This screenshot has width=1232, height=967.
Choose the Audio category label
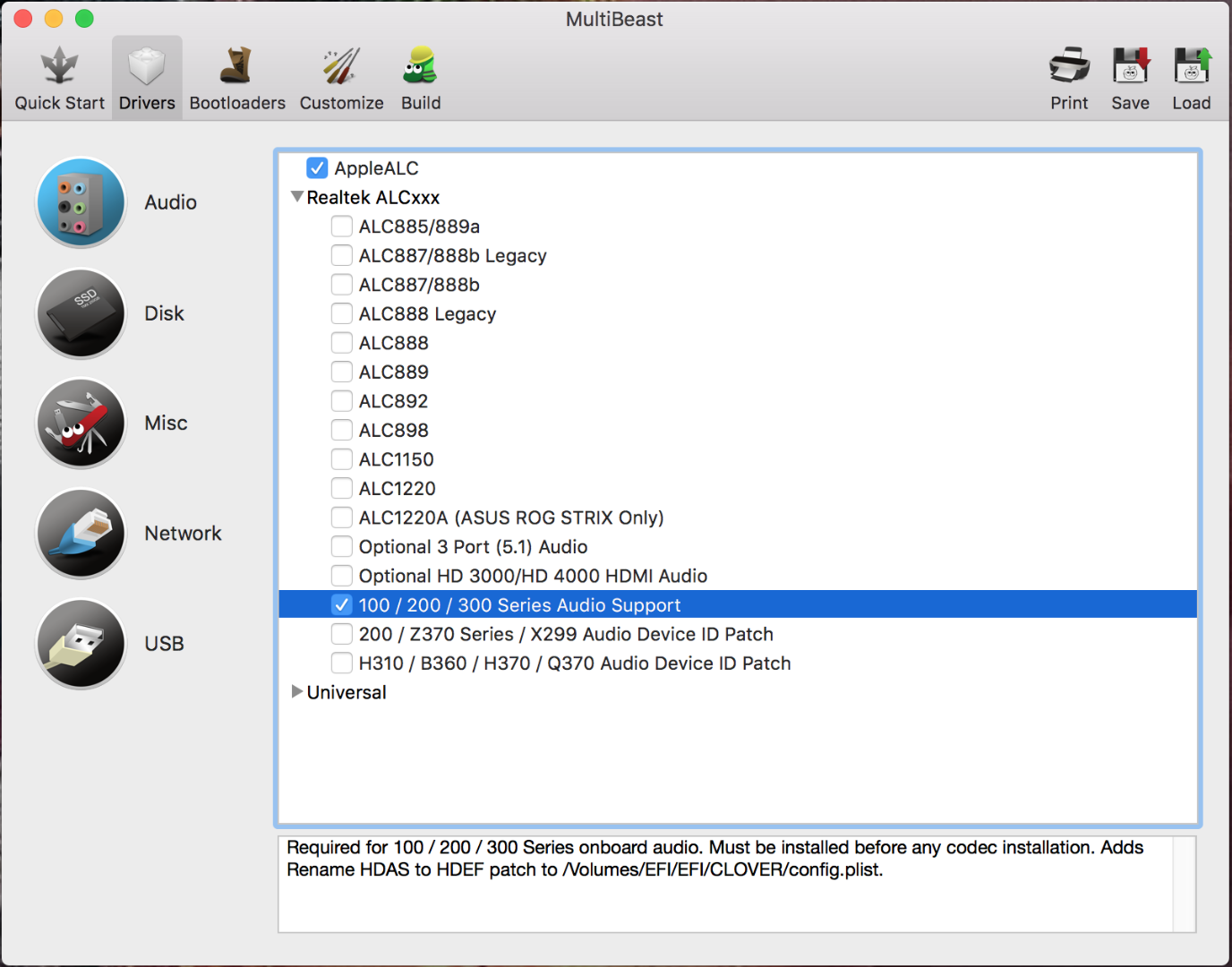(170, 202)
